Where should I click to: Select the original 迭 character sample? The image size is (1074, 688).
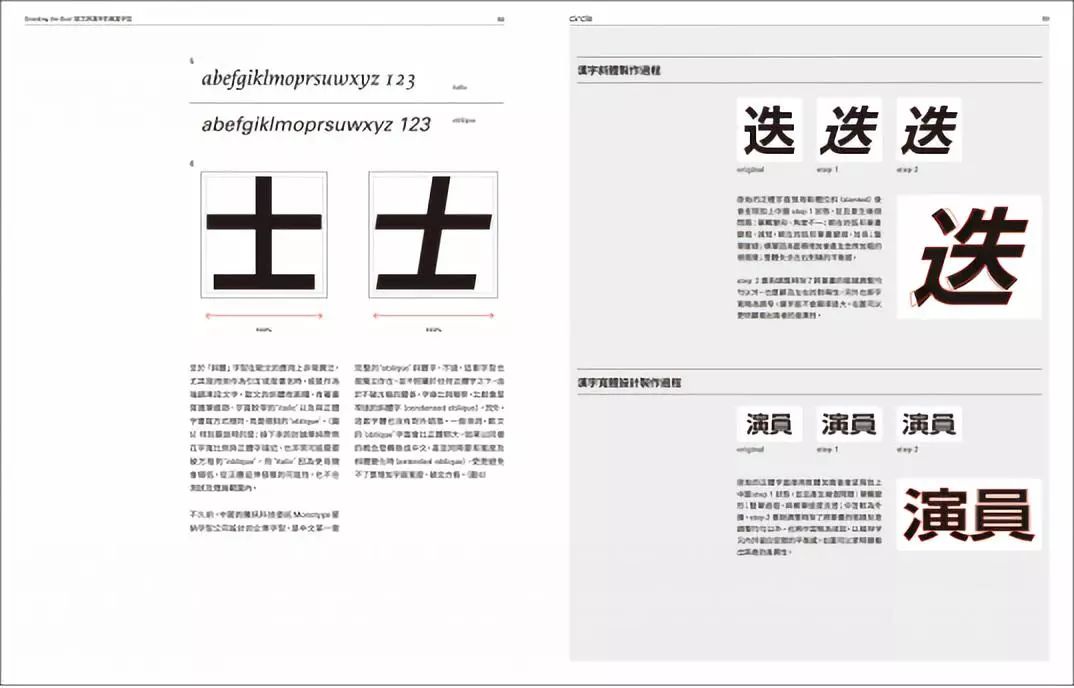(769, 130)
